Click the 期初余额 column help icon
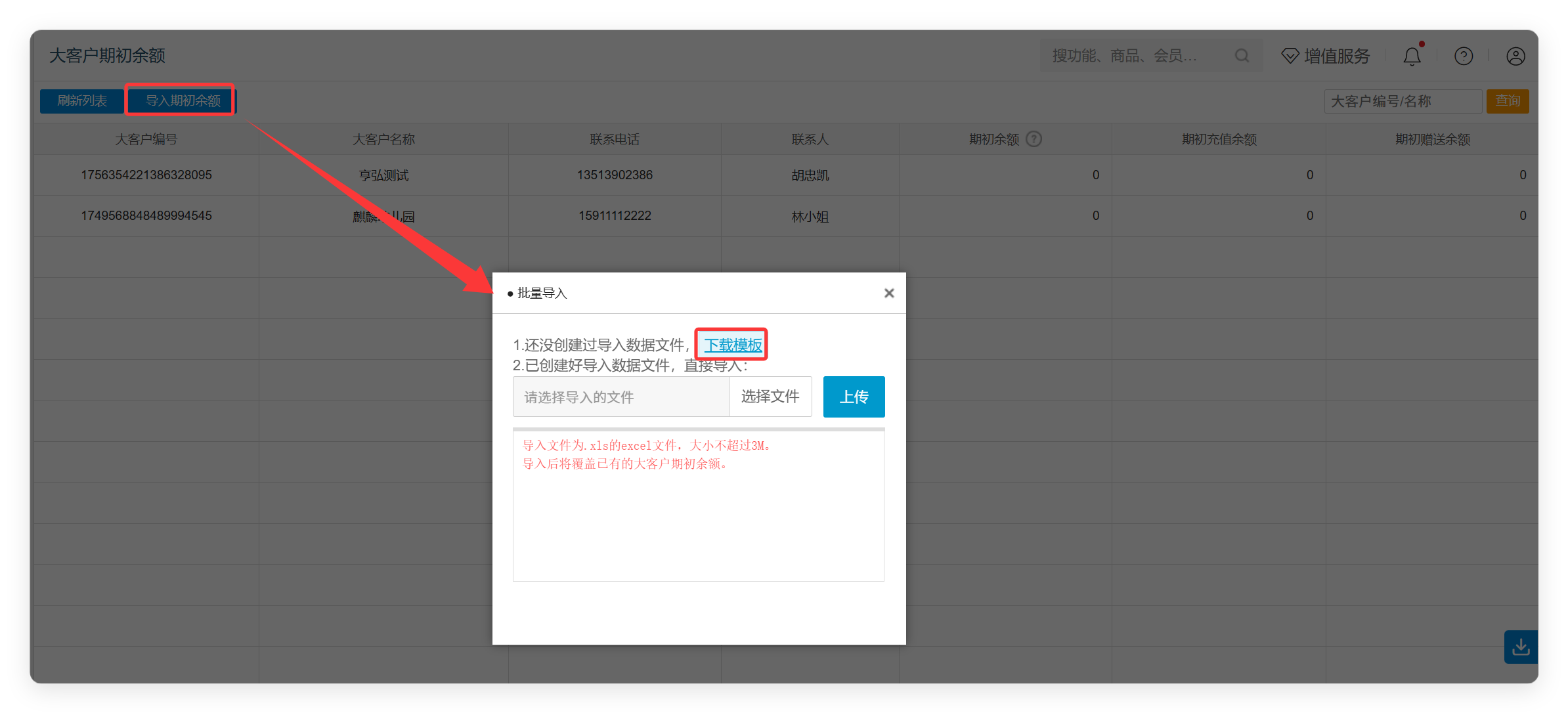The width and height of the screenshot is (1568, 713). tap(1034, 139)
